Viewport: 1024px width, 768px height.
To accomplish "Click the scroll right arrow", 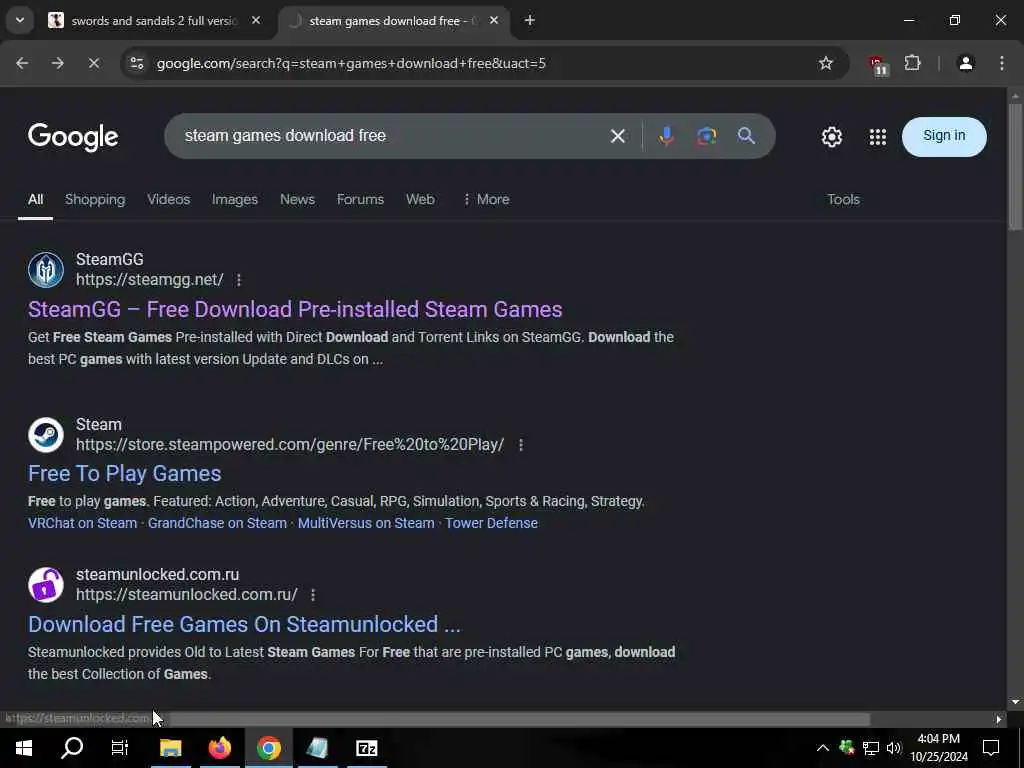I will [x=999, y=719].
